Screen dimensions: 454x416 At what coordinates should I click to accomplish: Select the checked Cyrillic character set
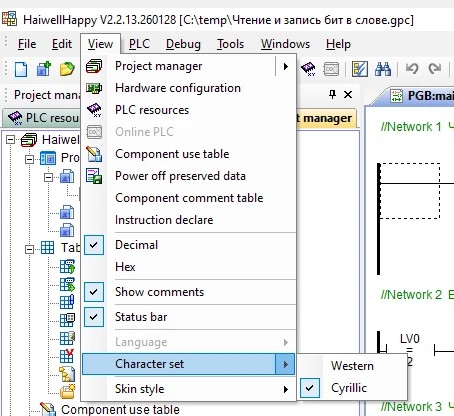point(352,388)
